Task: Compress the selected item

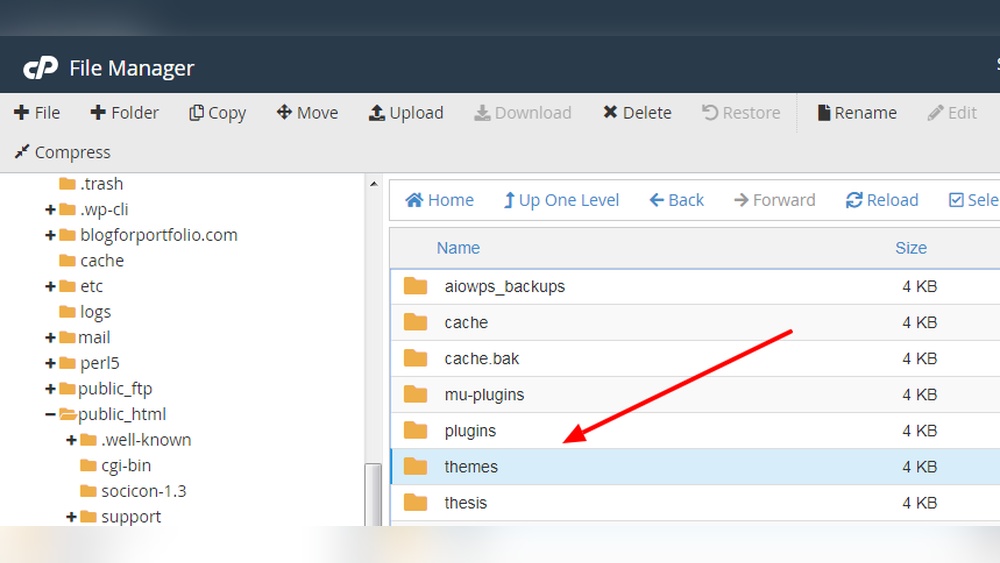Action: click(62, 152)
